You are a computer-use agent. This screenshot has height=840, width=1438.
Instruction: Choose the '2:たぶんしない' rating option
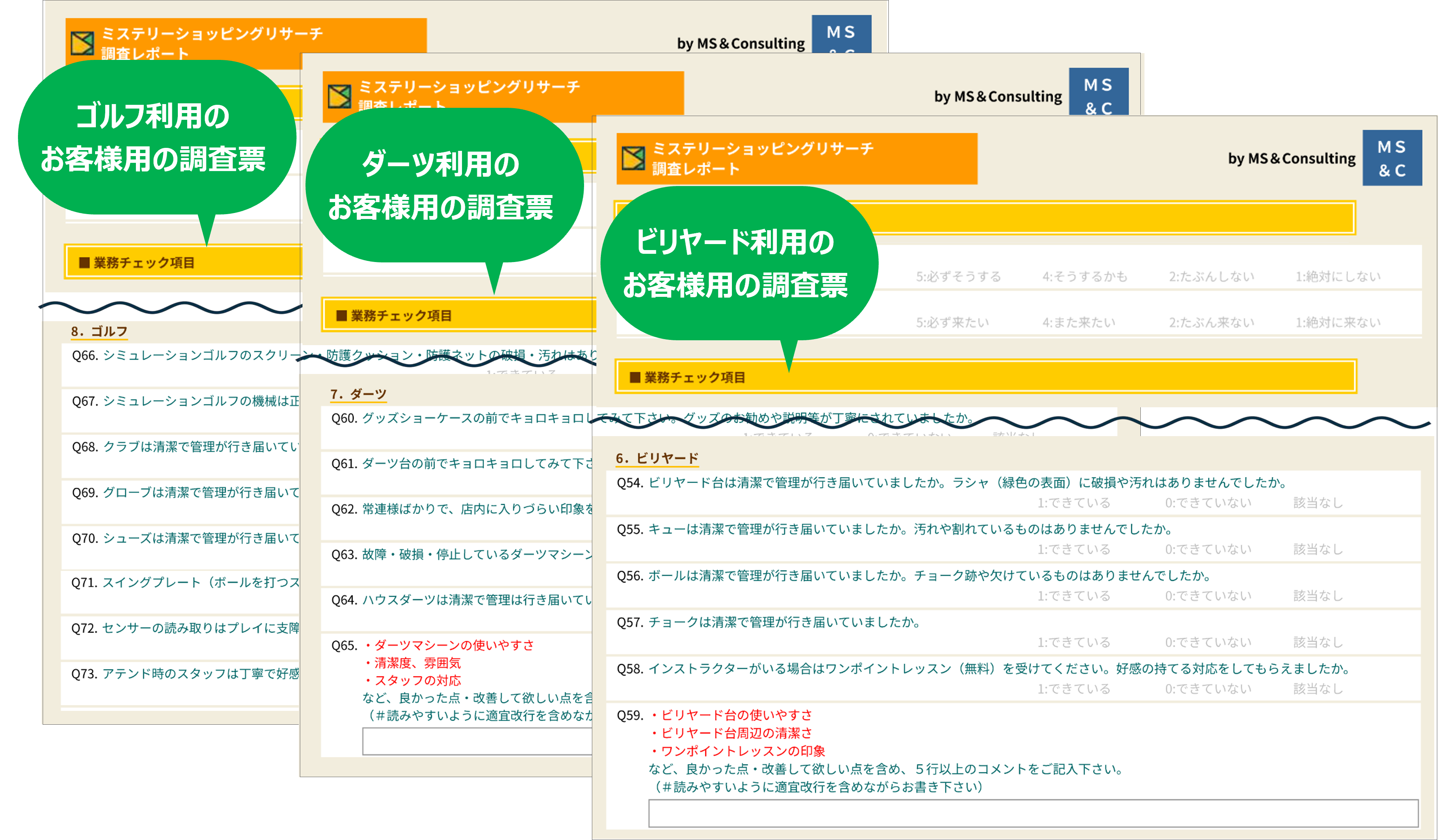pyautogui.click(x=1211, y=277)
